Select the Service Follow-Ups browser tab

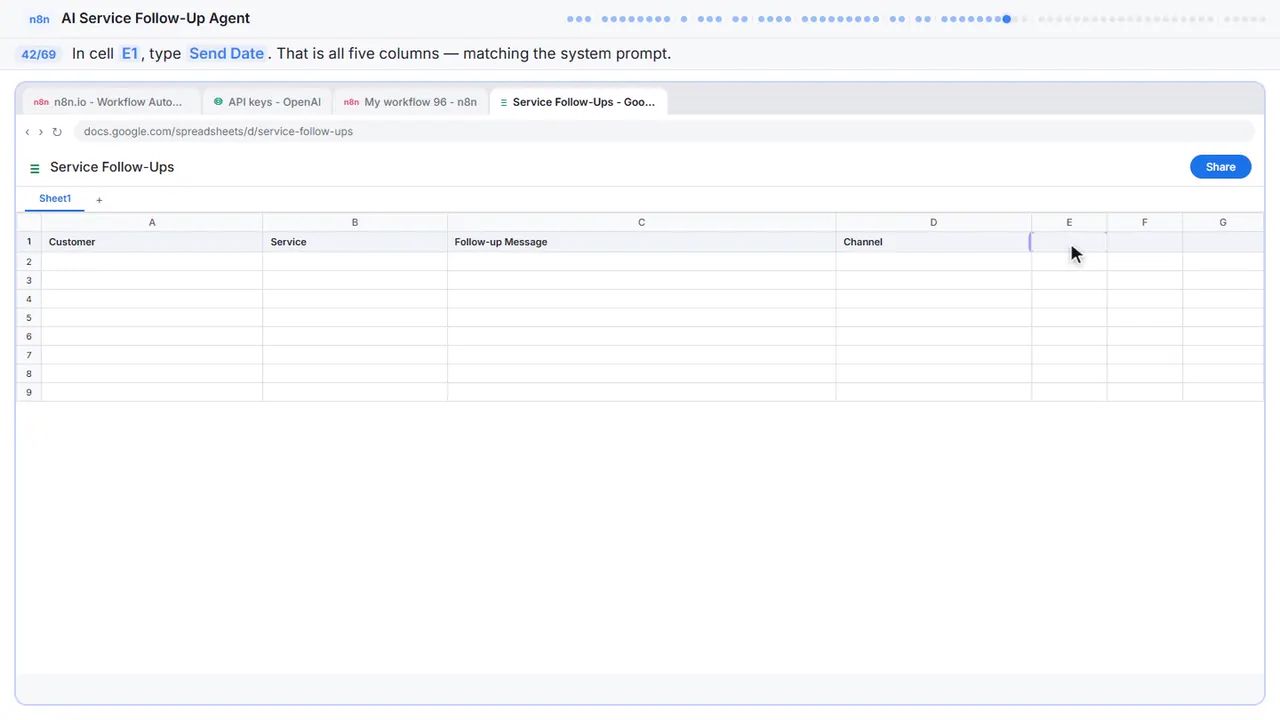click(578, 102)
